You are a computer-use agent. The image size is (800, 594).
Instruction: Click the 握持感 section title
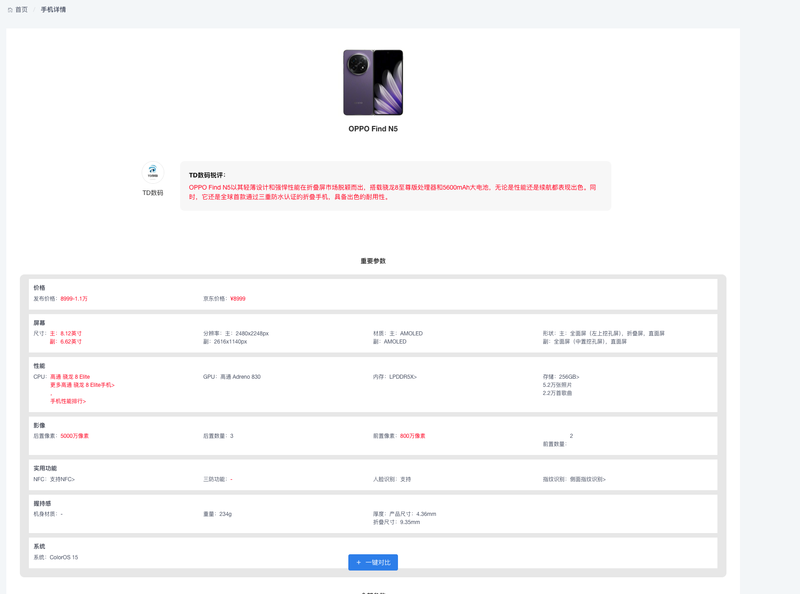42,504
